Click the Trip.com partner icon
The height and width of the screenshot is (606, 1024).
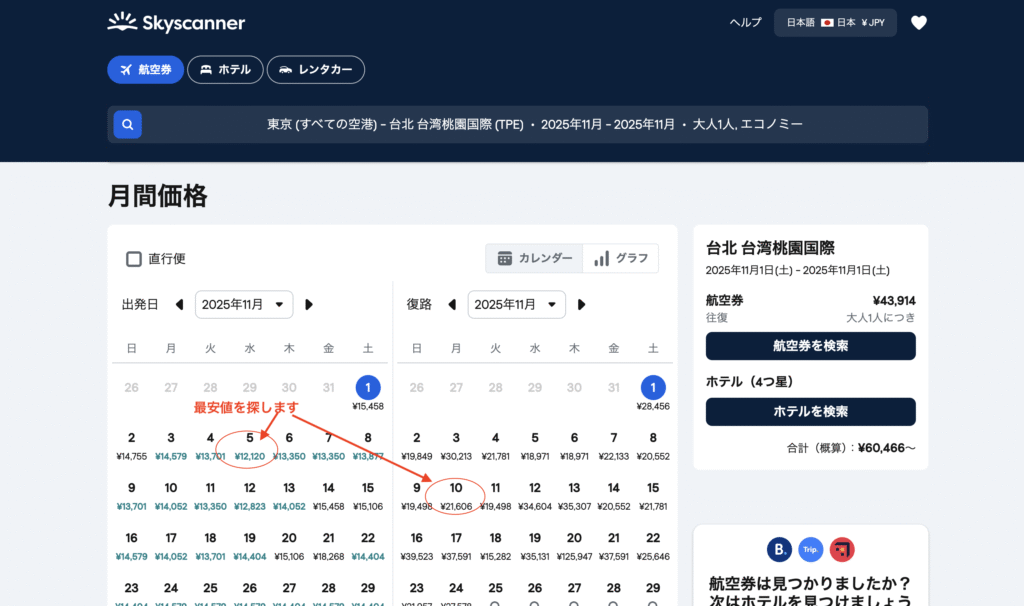(810, 549)
